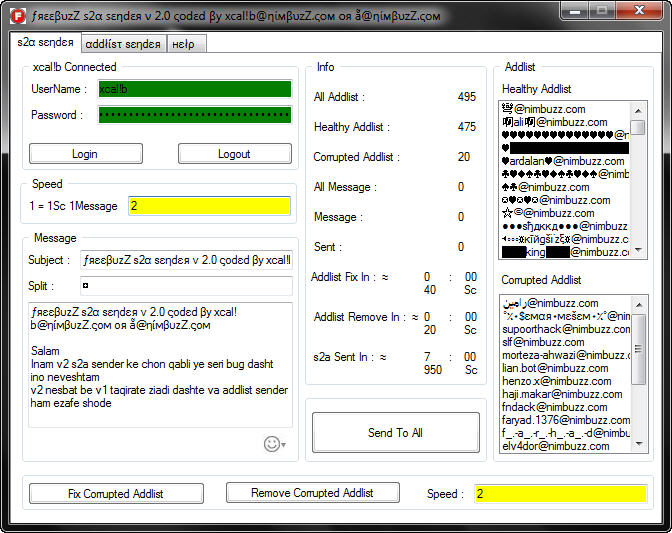Click the Subject input field

[x=186, y=260]
